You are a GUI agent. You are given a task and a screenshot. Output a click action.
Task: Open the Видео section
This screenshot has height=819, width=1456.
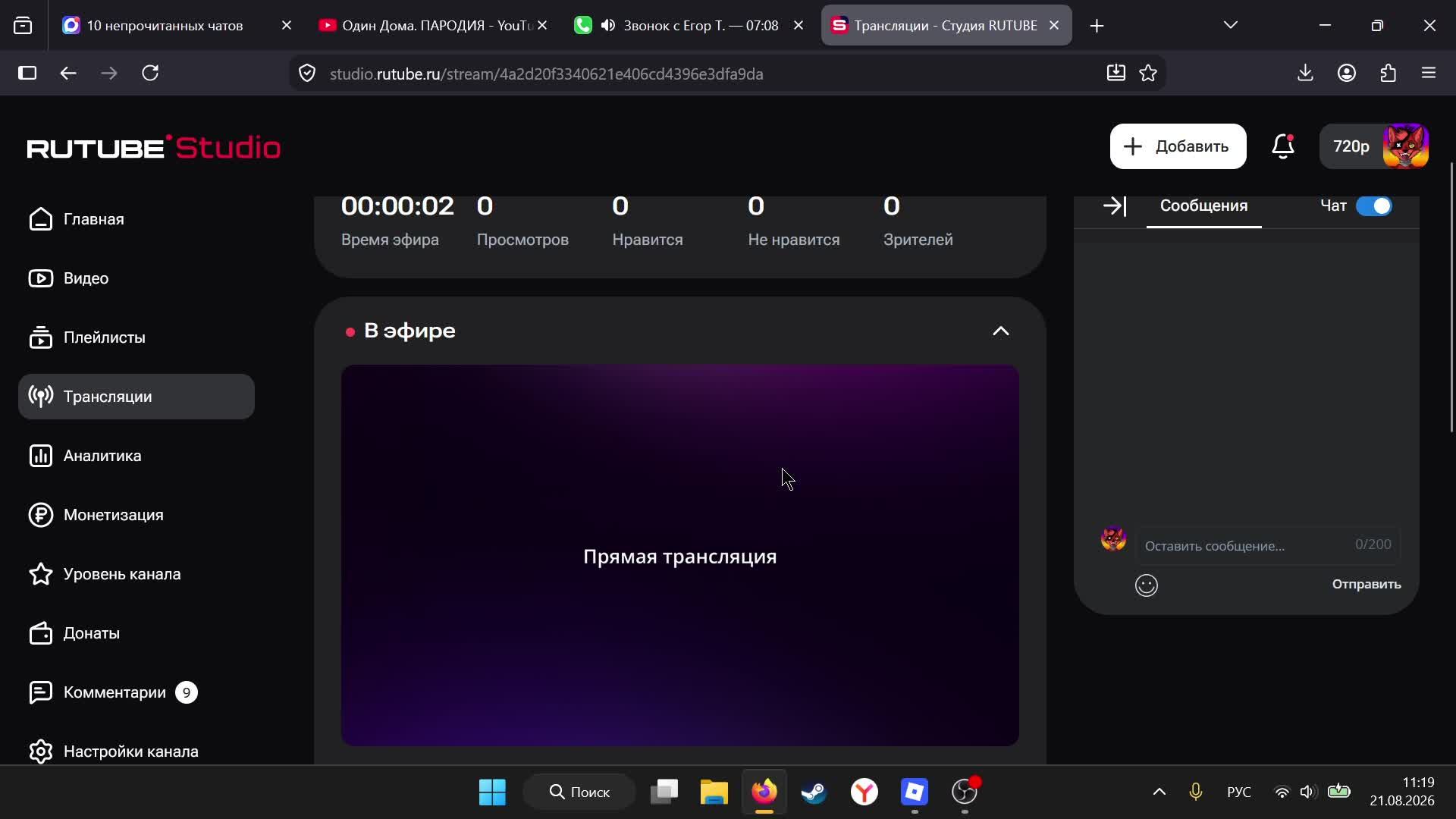(x=136, y=278)
